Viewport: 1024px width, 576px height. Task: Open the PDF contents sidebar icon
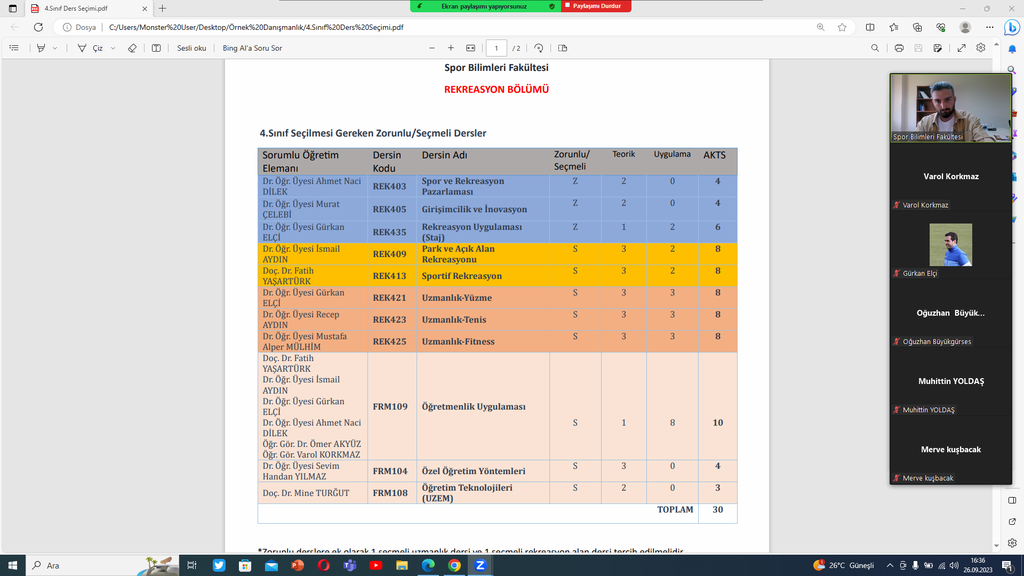(14, 48)
